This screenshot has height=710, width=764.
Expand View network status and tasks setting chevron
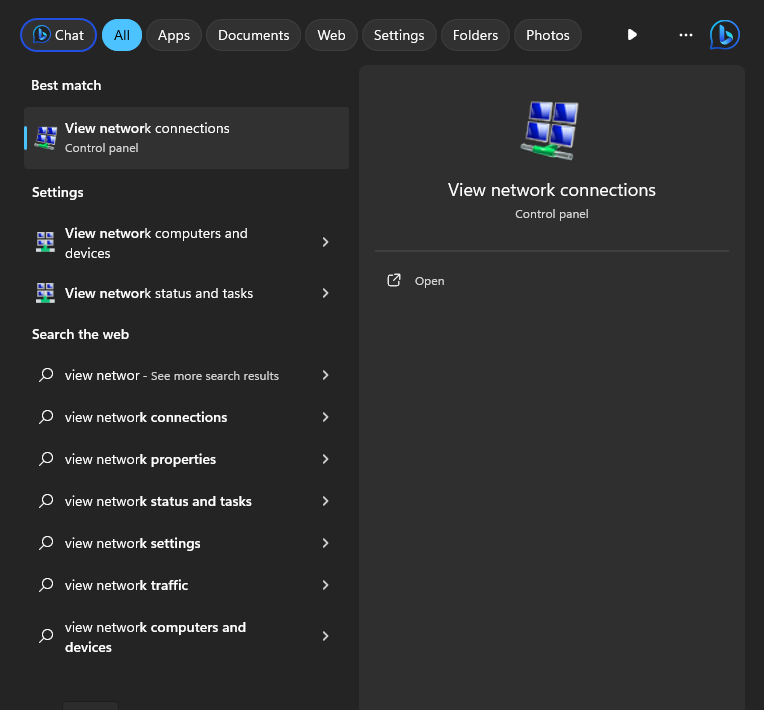[x=325, y=293]
